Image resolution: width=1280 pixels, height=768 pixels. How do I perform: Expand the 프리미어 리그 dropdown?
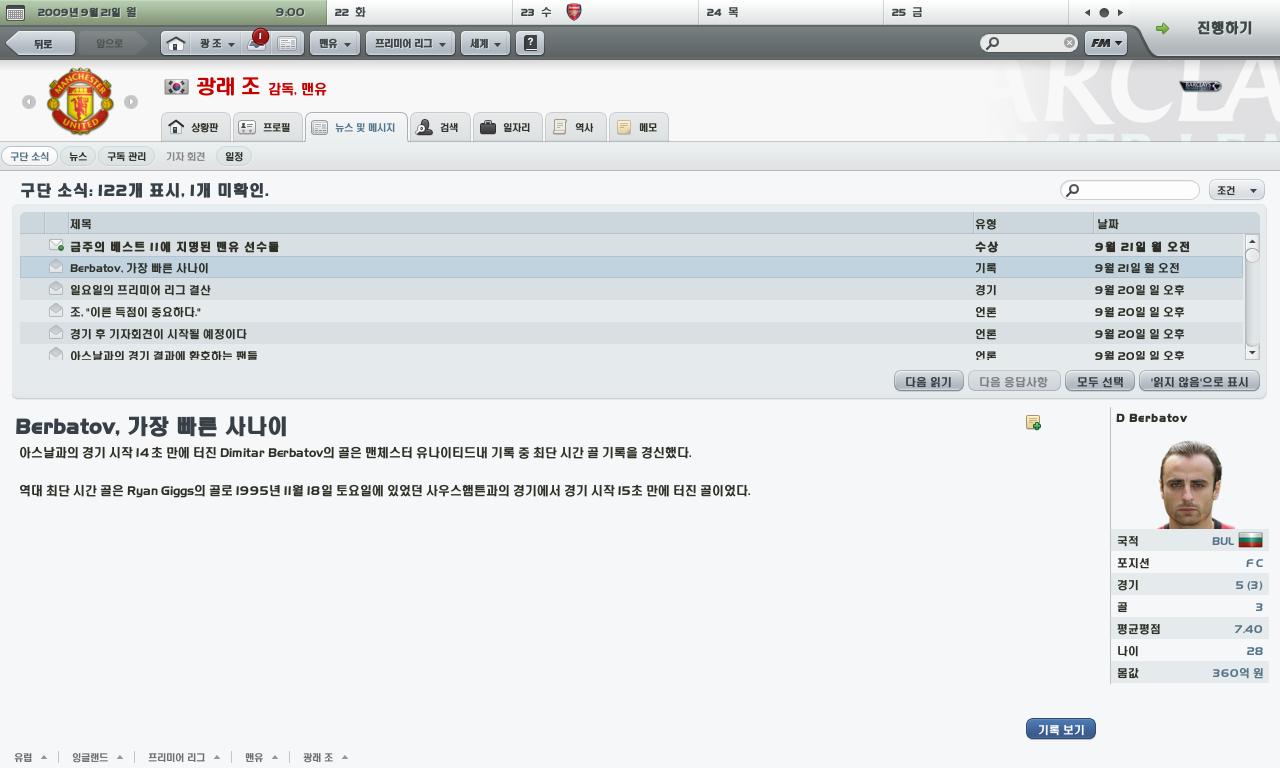[x=410, y=44]
